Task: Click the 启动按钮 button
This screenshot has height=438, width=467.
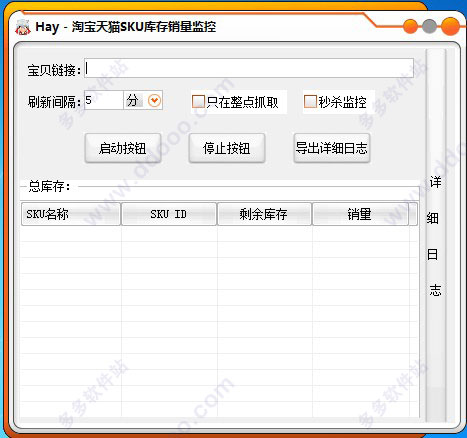Action: click(x=123, y=148)
